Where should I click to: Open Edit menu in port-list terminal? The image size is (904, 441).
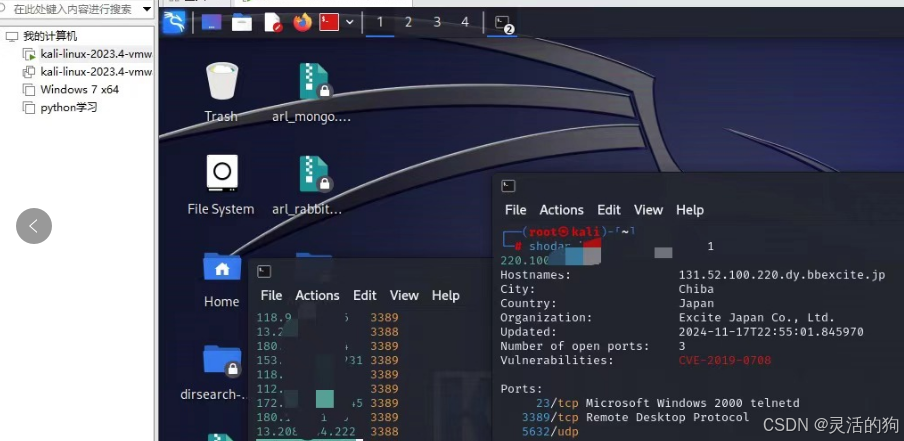point(364,295)
